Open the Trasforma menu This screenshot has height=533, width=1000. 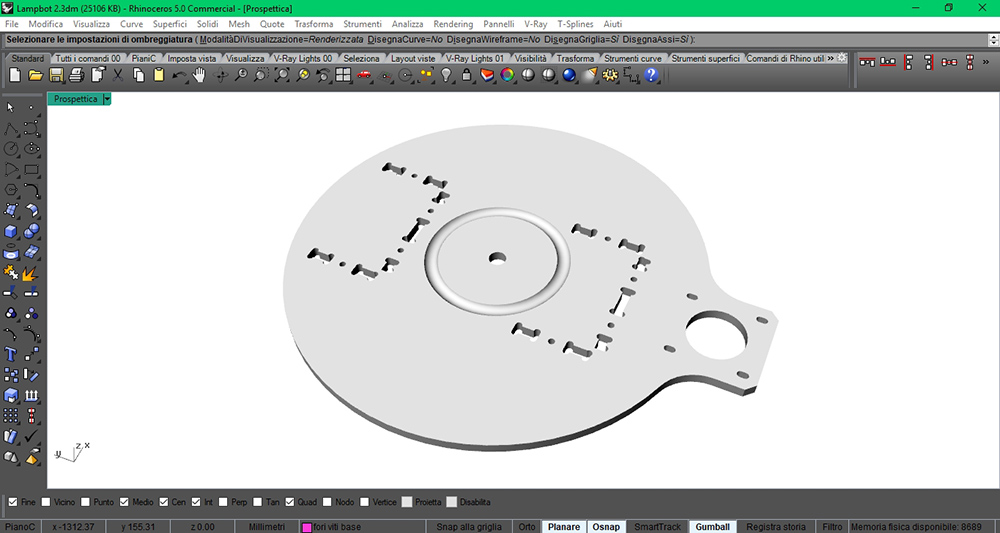click(314, 24)
